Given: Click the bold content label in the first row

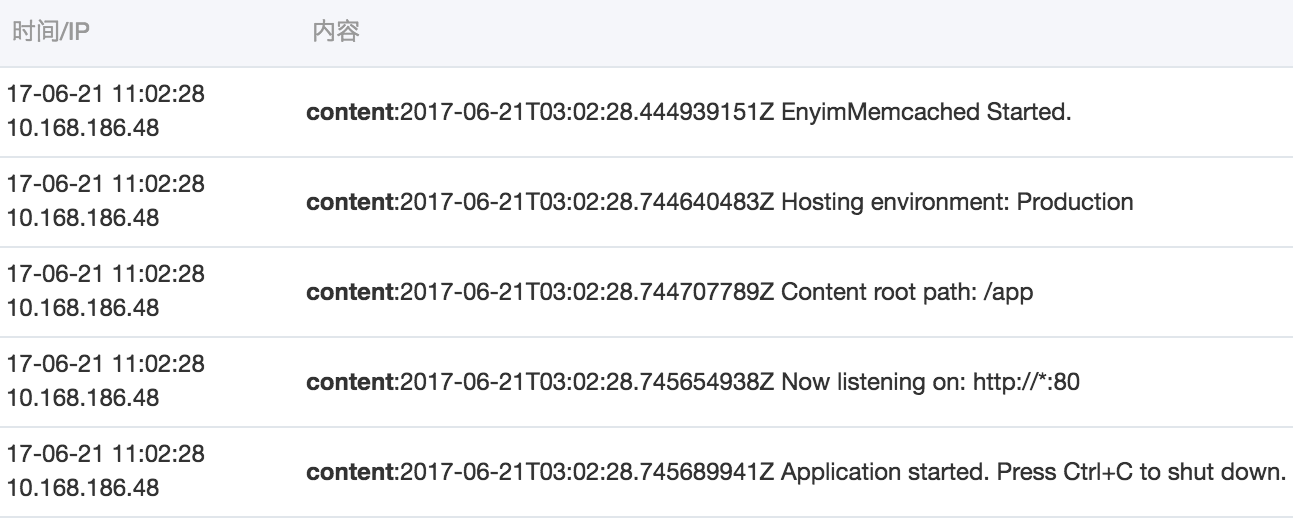Looking at the screenshot, I should tap(351, 112).
